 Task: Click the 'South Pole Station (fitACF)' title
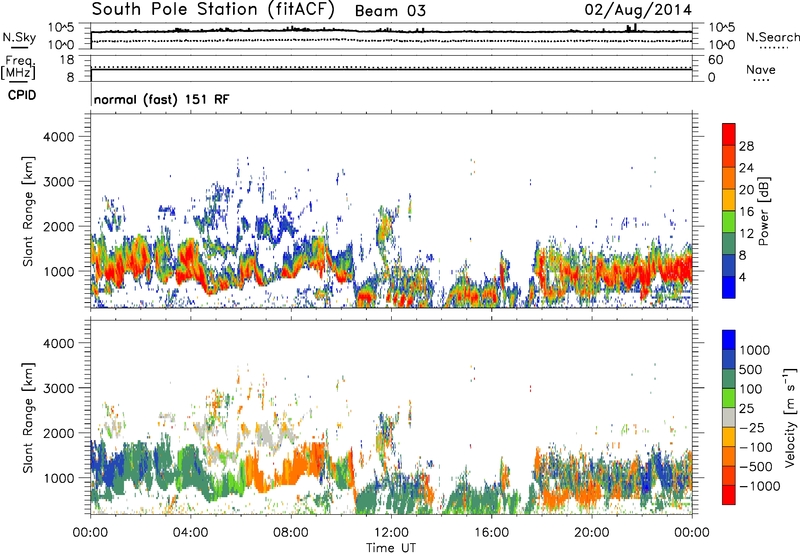(x=213, y=10)
